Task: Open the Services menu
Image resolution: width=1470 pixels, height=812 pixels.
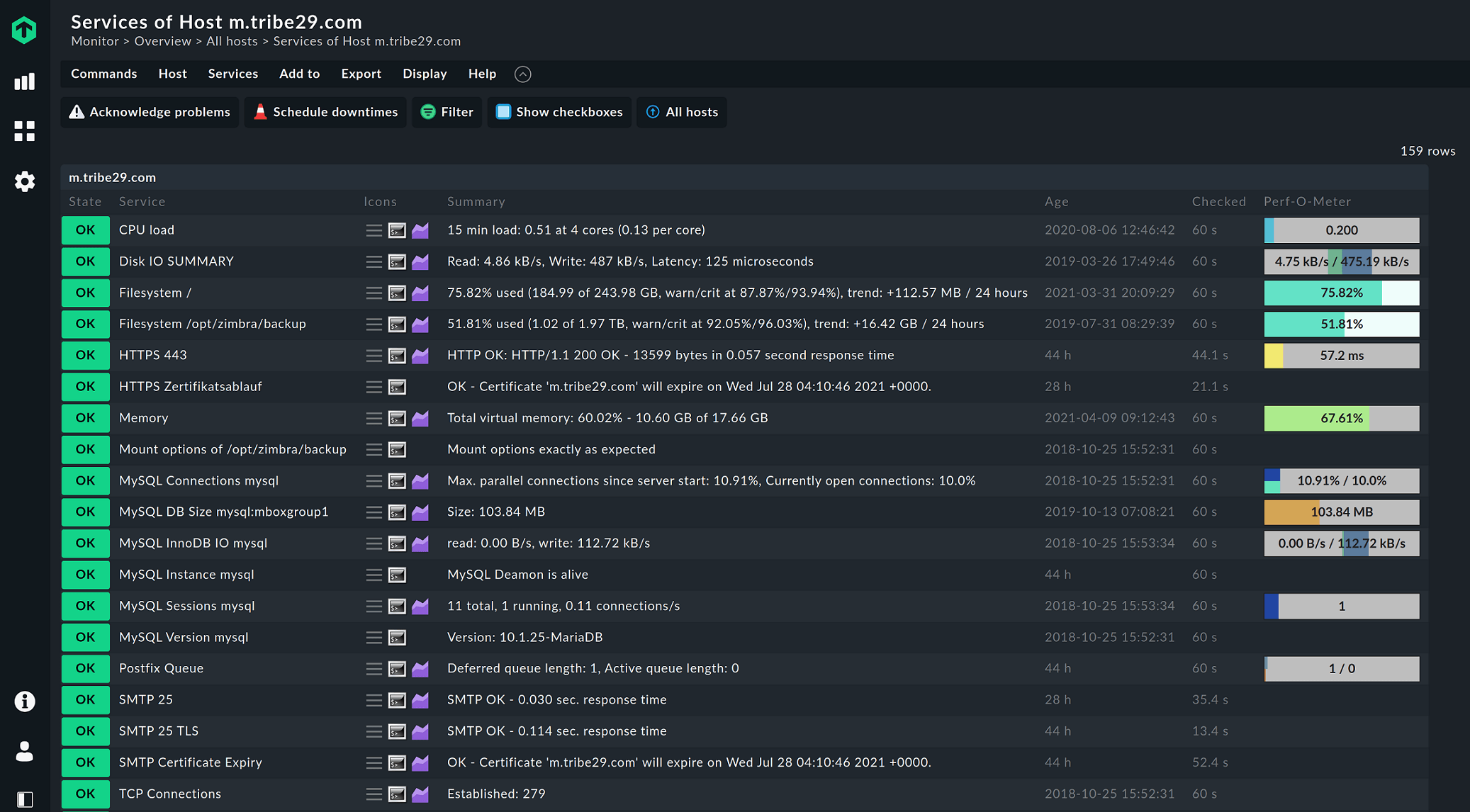Action: tap(232, 74)
